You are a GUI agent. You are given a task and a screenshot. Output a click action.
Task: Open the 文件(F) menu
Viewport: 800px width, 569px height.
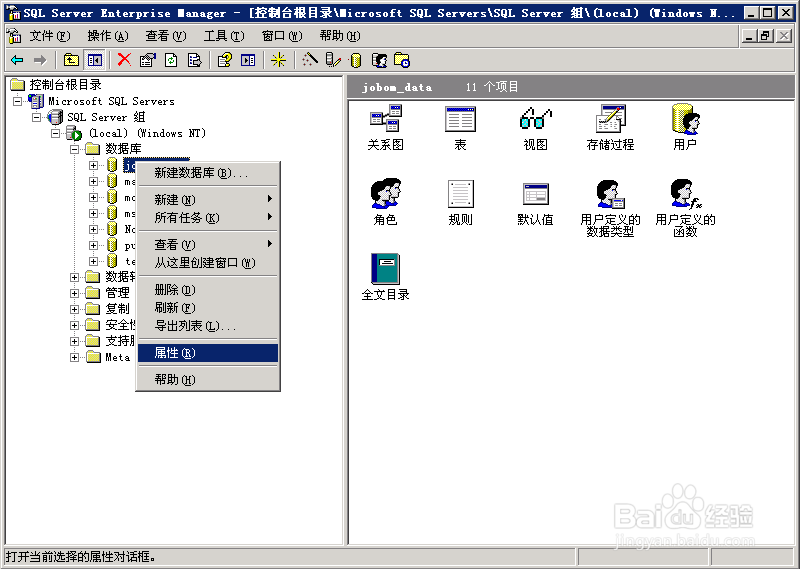(x=49, y=36)
